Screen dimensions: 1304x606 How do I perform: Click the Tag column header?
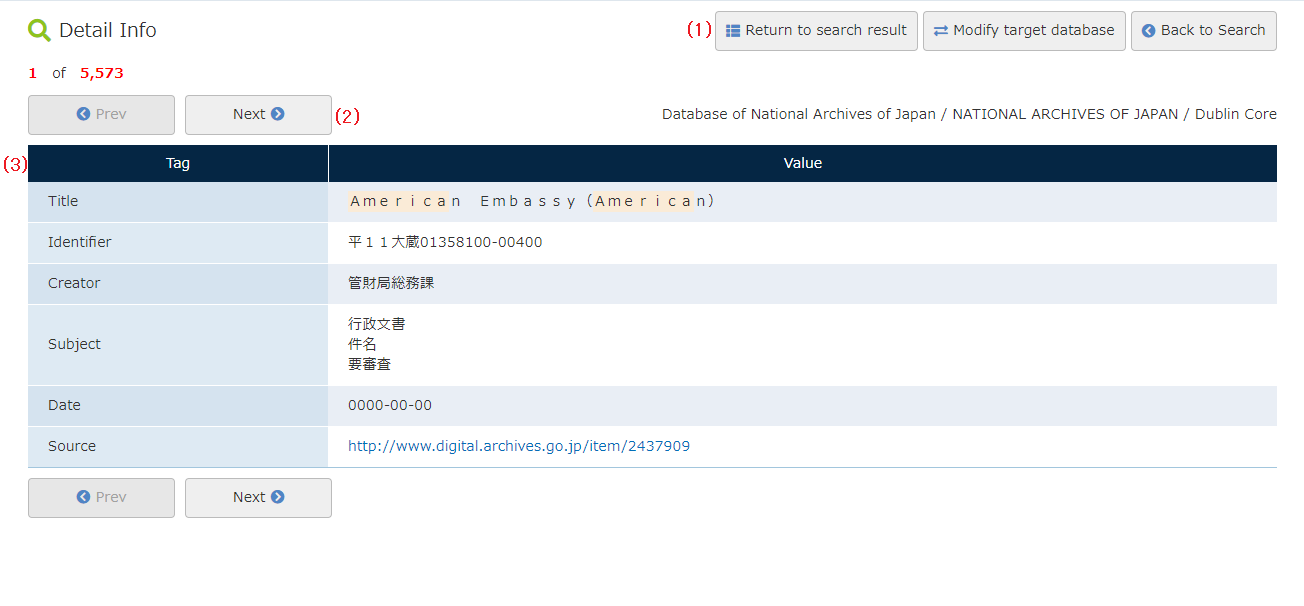pyautogui.click(x=178, y=164)
